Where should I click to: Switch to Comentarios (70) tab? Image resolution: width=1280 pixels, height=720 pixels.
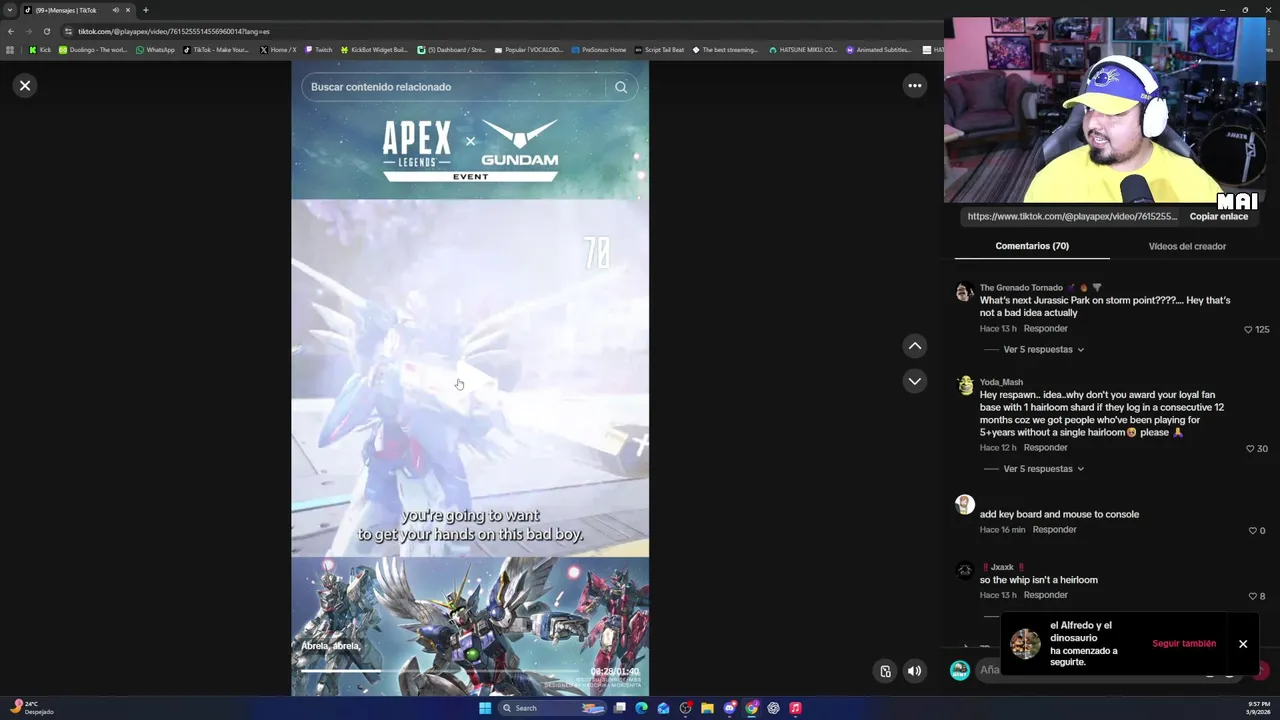pos(1032,246)
